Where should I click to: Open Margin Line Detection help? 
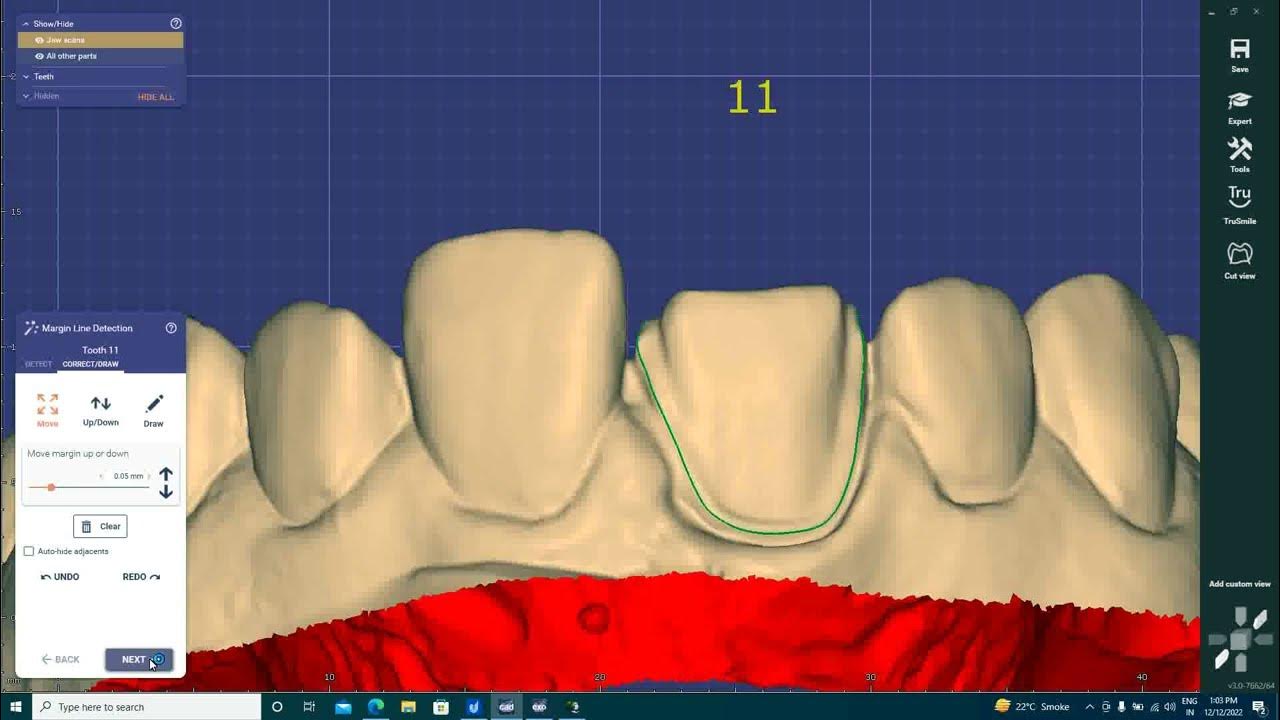click(x=171, y=328)
